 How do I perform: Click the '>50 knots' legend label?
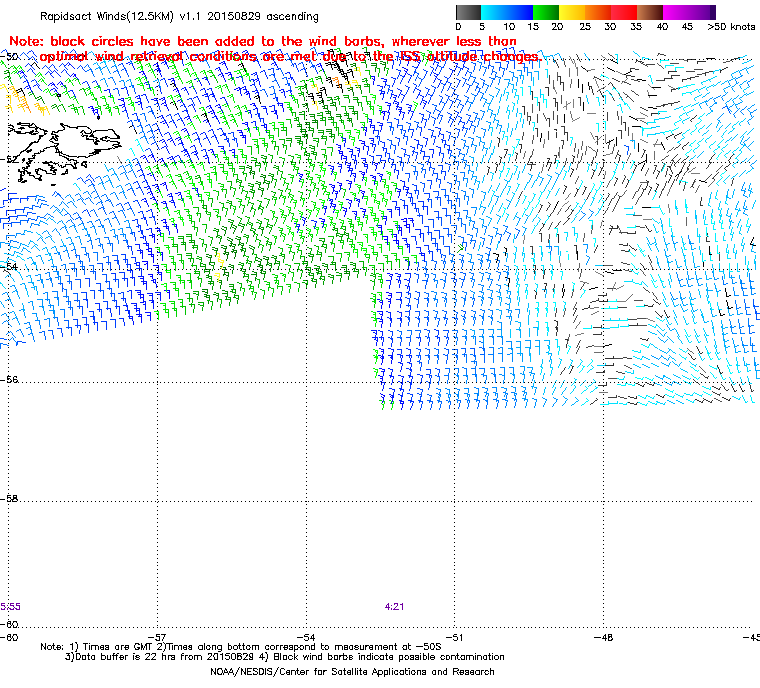731,27
